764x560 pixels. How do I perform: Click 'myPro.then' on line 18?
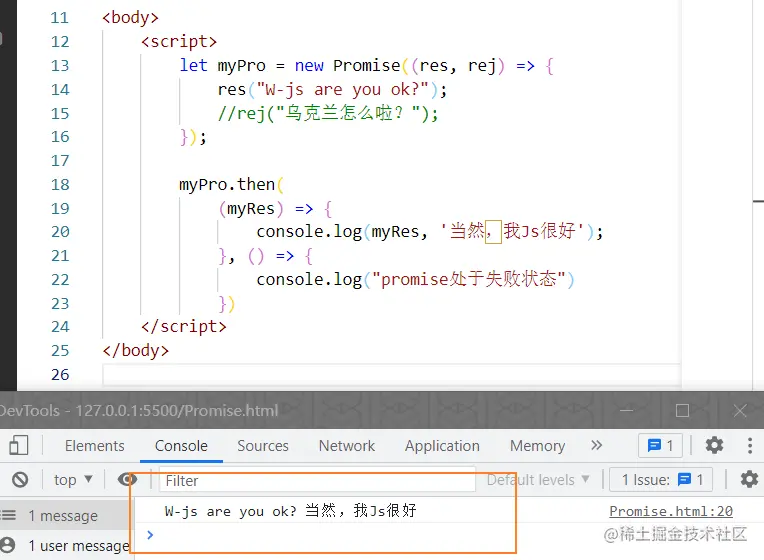[227, 185]
